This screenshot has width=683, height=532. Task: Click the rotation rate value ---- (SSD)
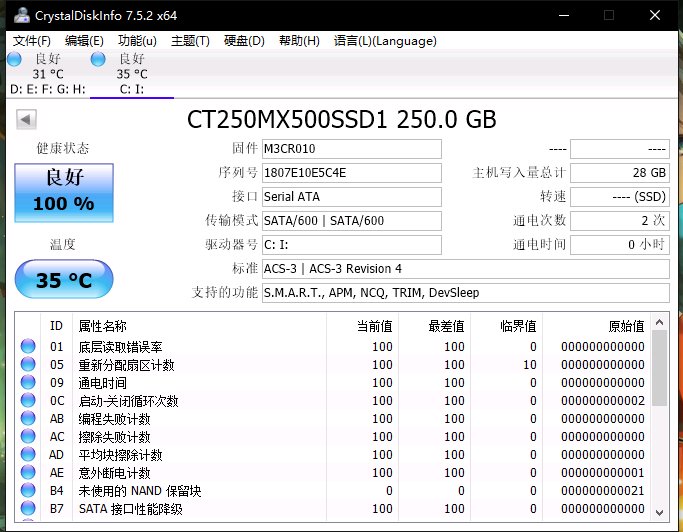620,197
